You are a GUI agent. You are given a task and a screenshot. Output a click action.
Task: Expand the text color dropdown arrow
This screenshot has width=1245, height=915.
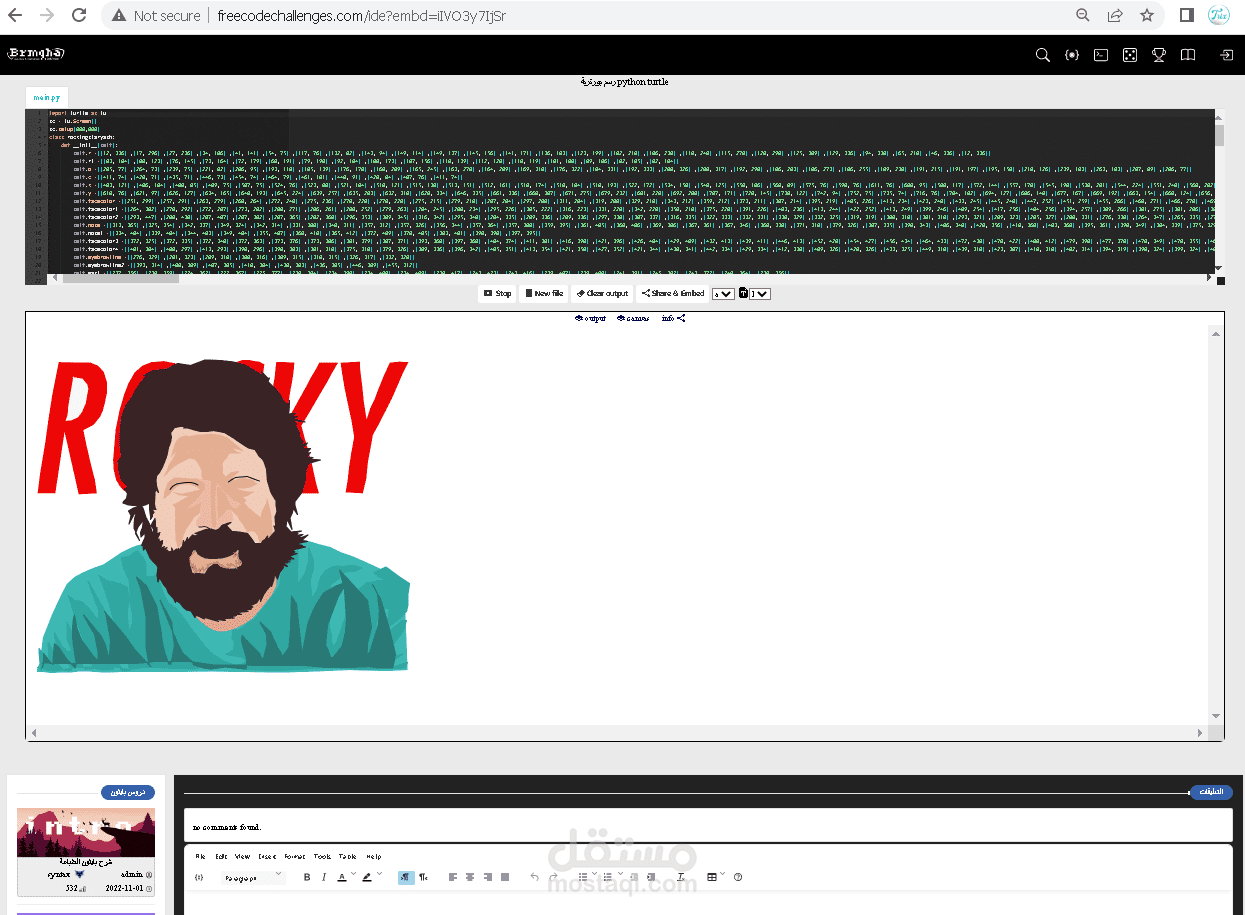pos(354,874)
